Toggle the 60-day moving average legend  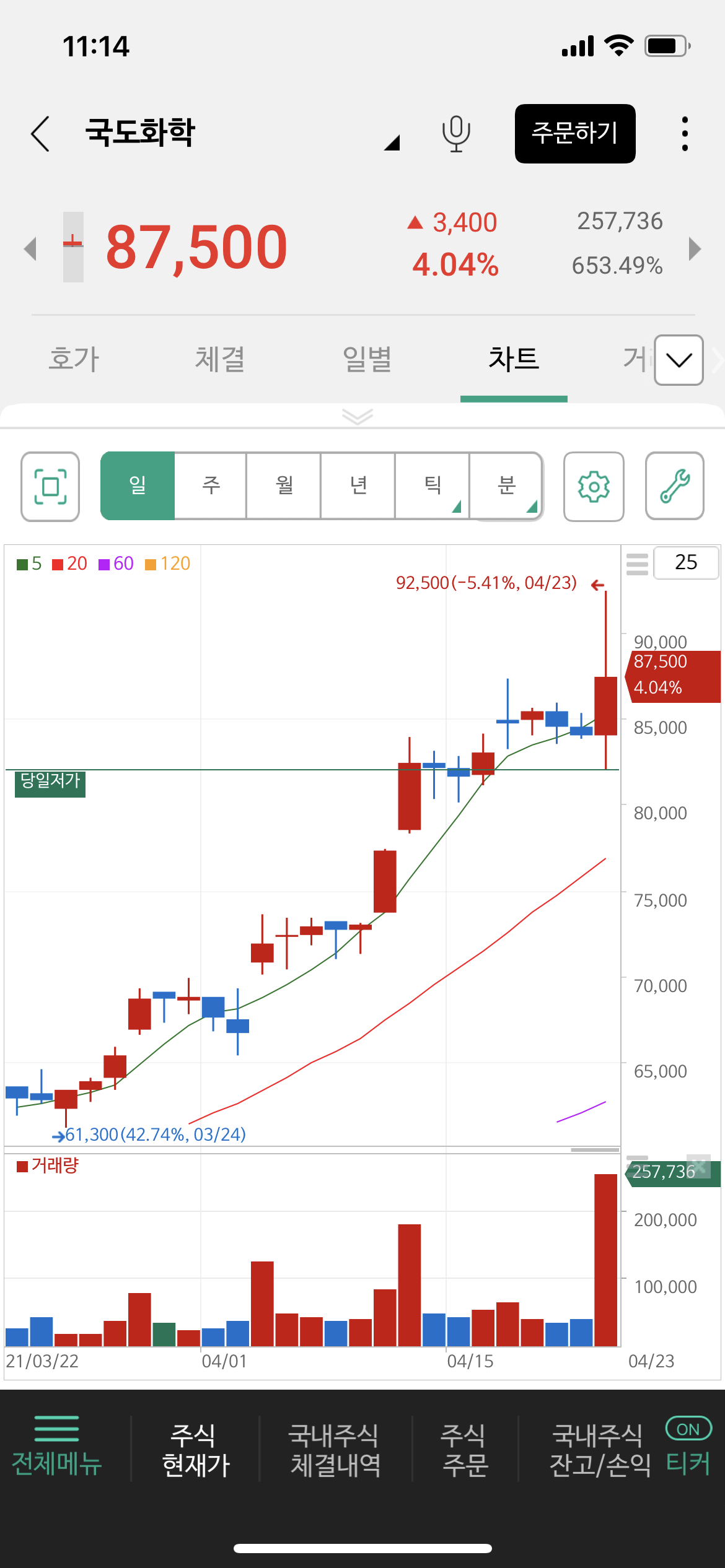coord(116,564)
